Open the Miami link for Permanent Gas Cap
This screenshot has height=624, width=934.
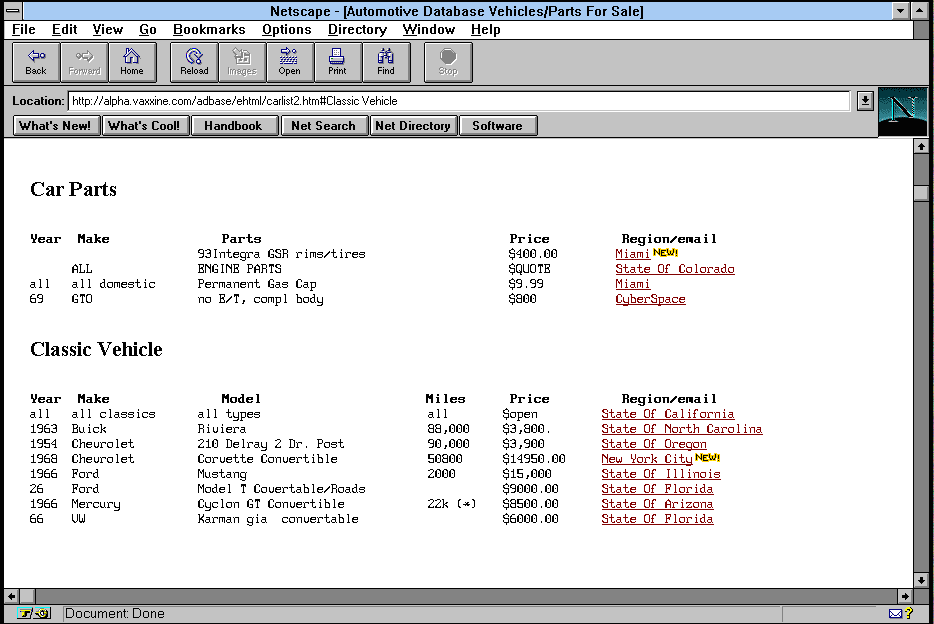(632, 284)
